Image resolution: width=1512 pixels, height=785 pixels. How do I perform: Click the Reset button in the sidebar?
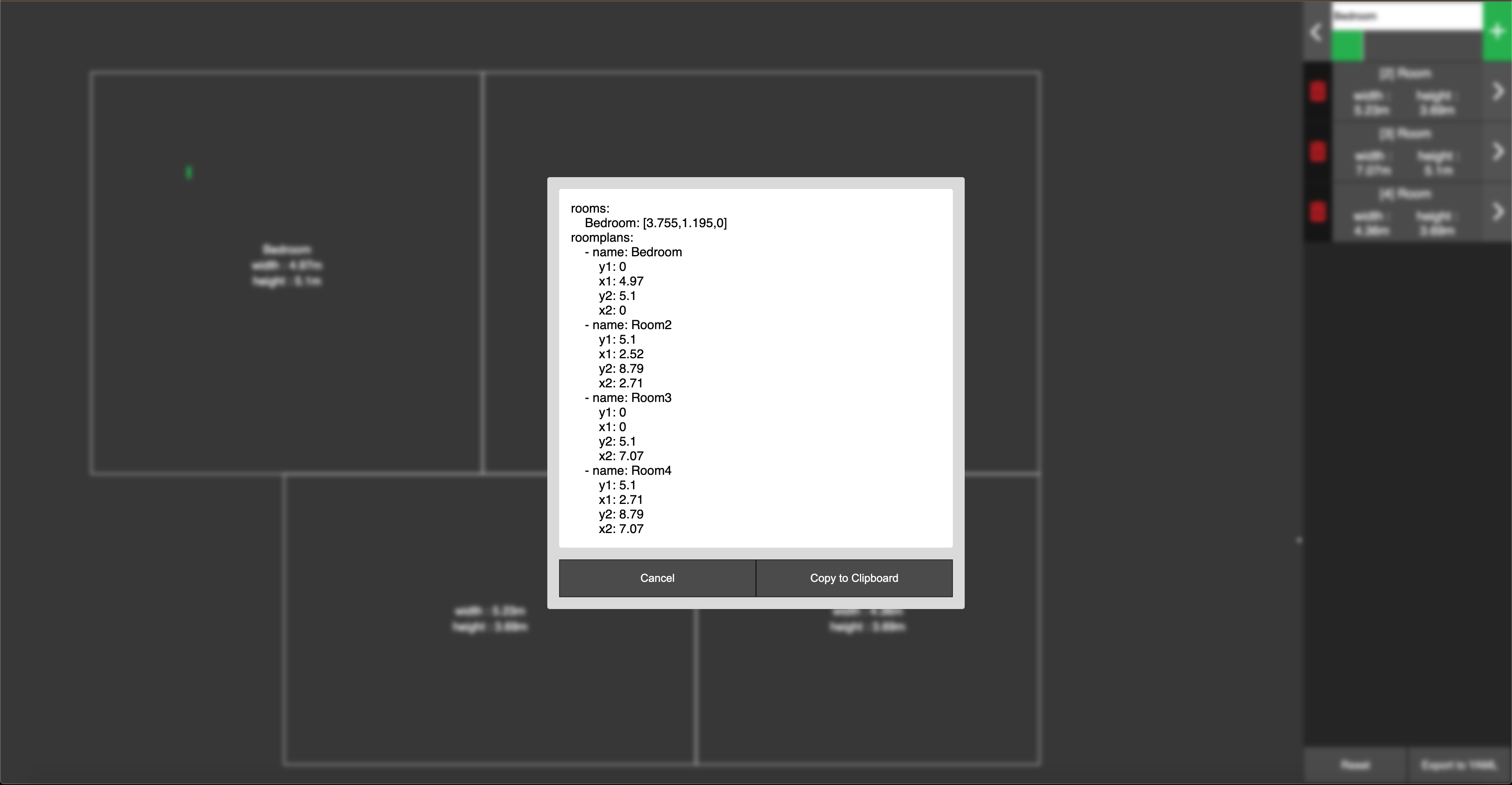[x=1355, y=765]
